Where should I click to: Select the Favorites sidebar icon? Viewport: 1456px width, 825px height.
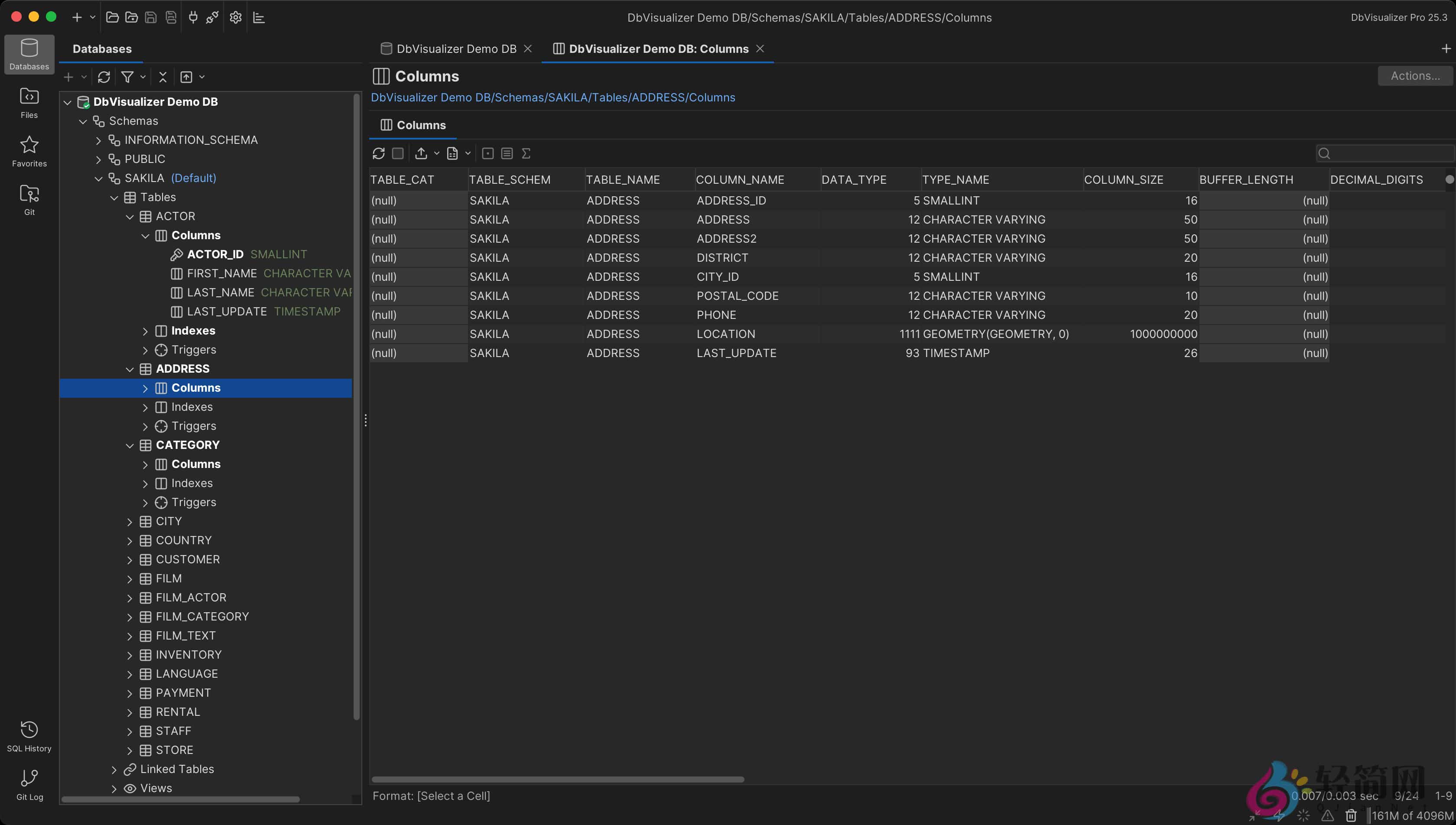pos(28,150)
